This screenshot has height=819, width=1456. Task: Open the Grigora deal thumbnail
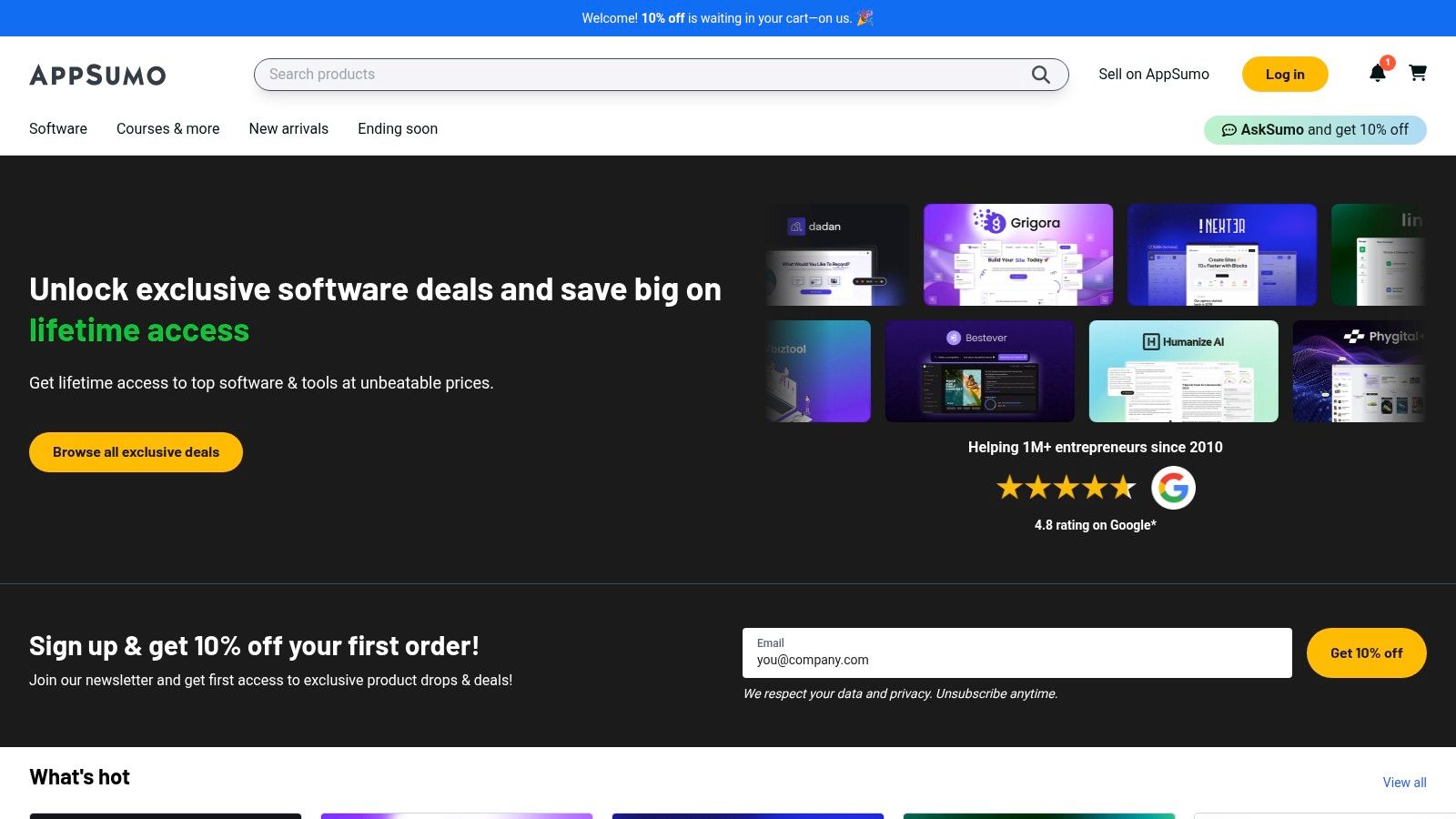tap(1018, 255)
